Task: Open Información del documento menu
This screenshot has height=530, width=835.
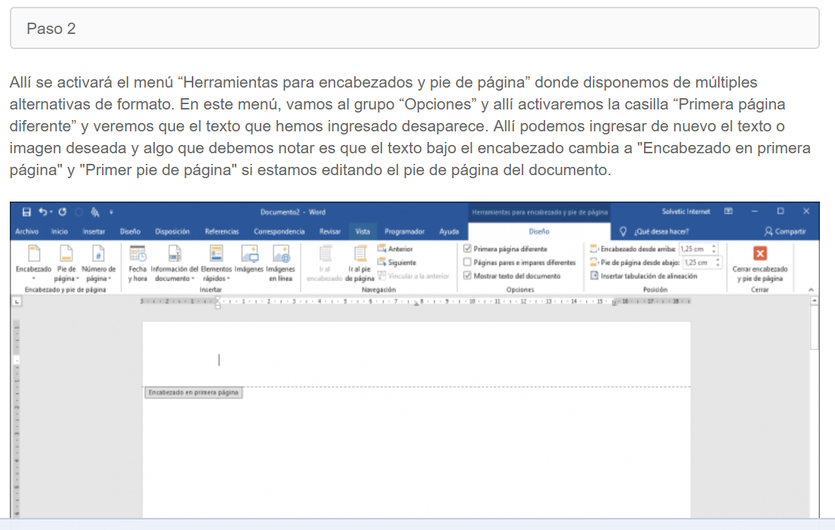Action: [x=174, y=261]
